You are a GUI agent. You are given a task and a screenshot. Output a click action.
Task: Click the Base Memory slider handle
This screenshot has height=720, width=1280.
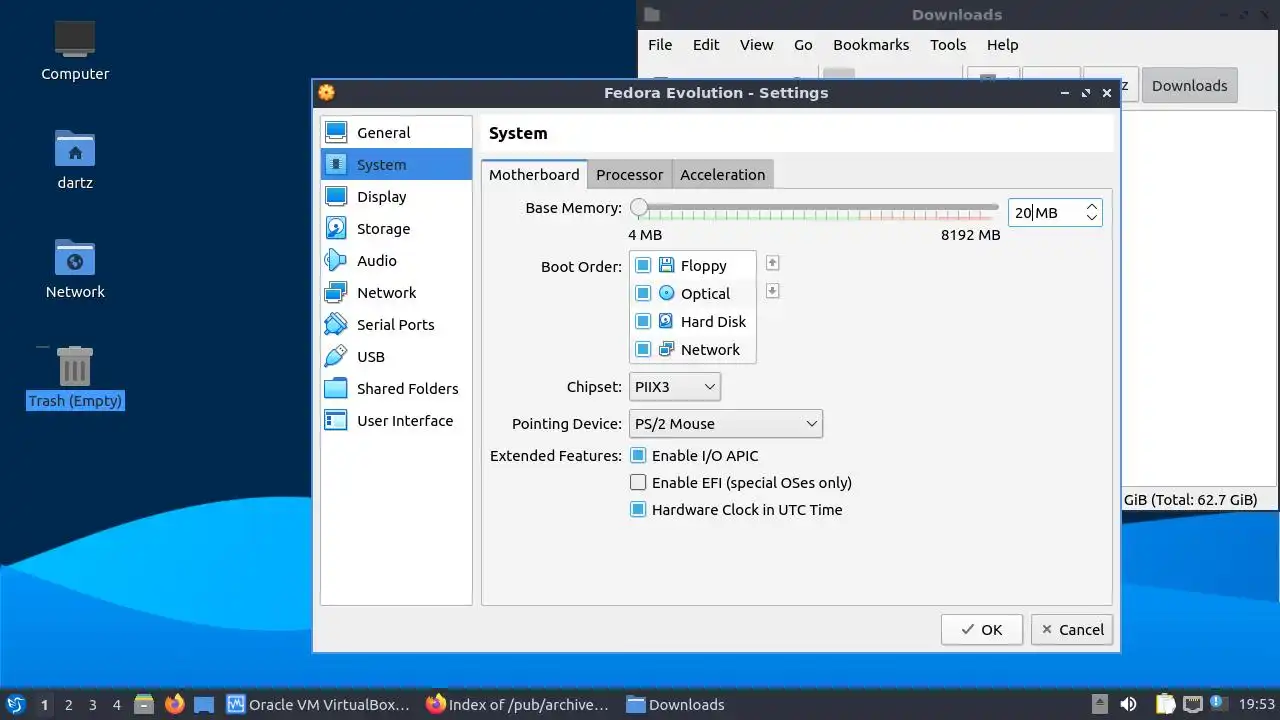639,208
